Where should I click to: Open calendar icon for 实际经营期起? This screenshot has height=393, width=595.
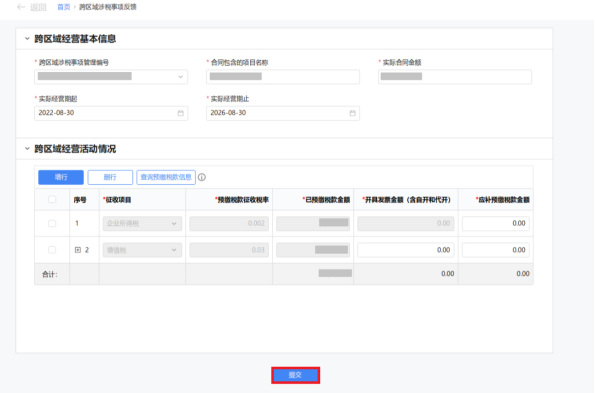pyautogui.click(x=181, y=113)
